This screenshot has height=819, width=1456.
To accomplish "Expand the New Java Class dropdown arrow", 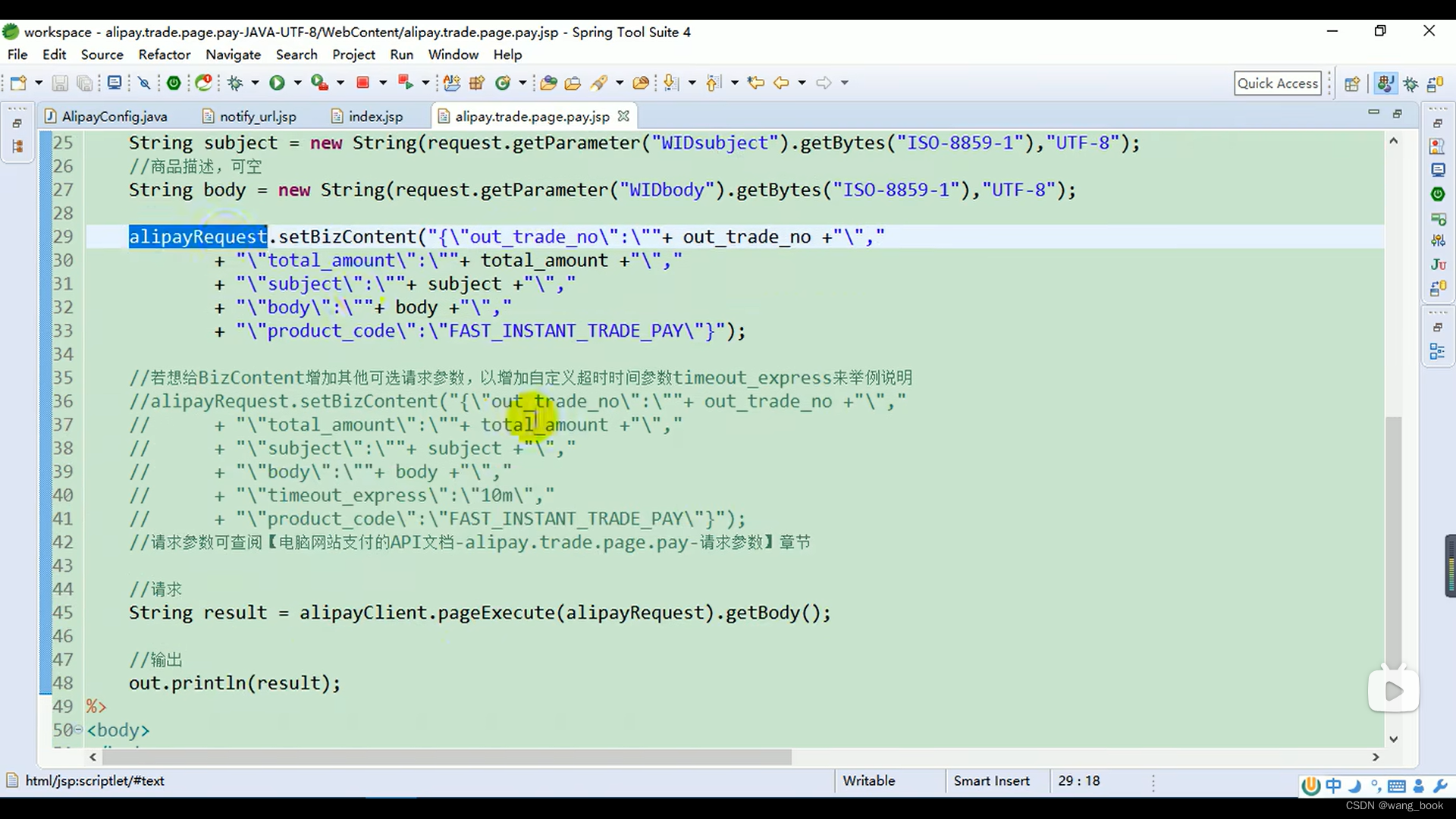I will [522, 83].
